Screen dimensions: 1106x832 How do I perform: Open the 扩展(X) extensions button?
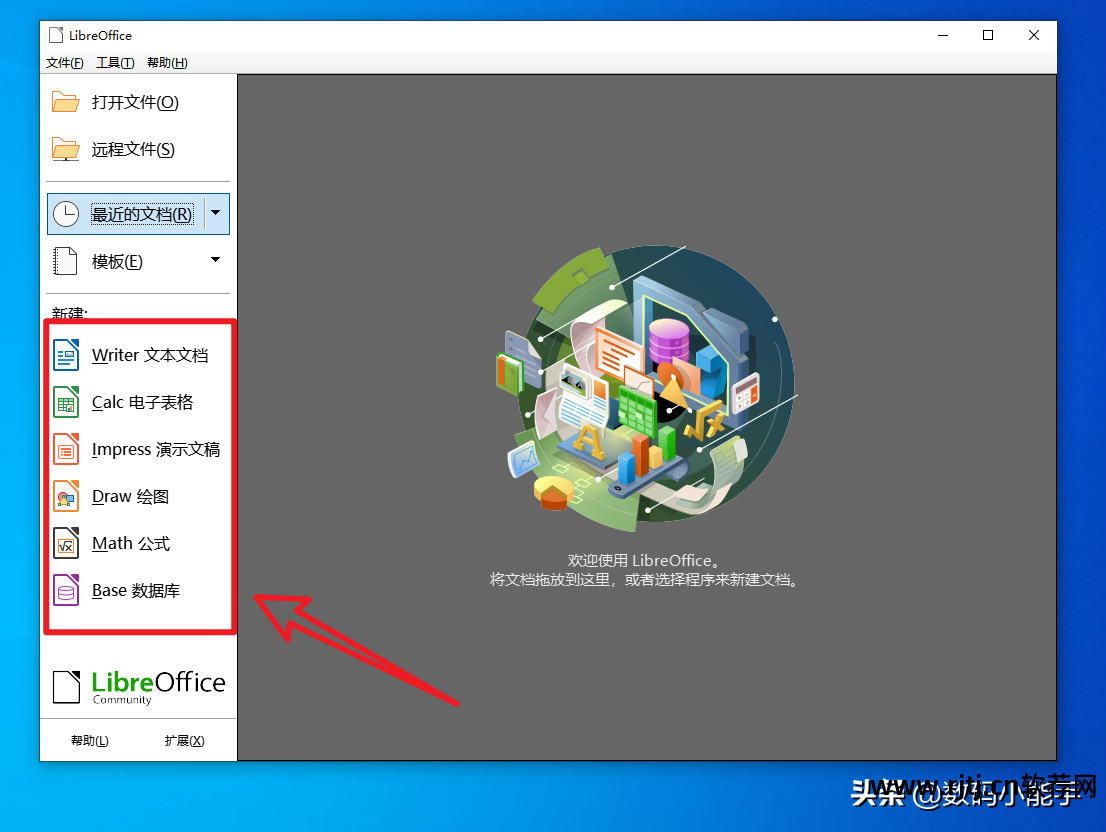[x=184, y=740]
